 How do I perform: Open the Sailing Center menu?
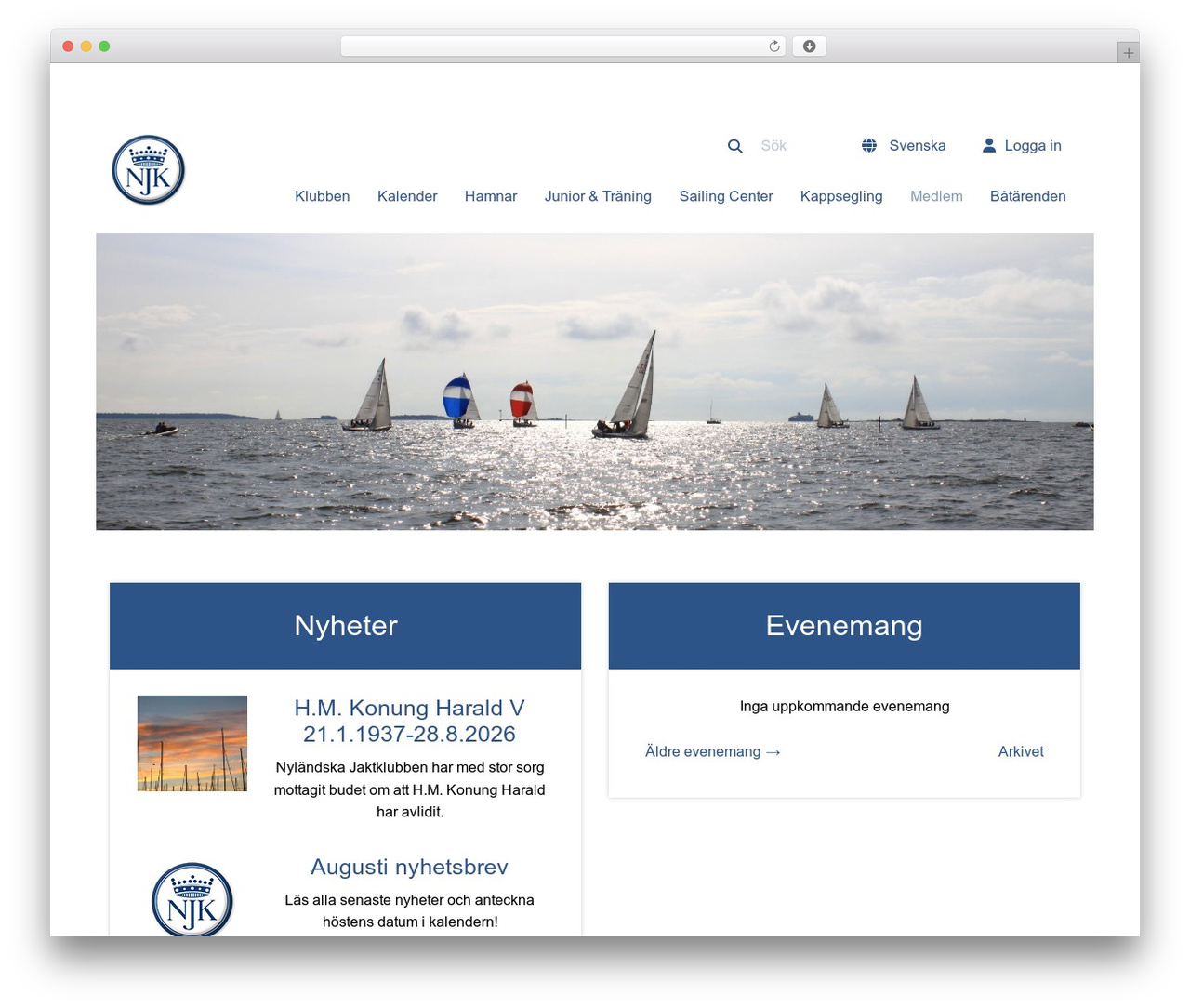[726, 196]
